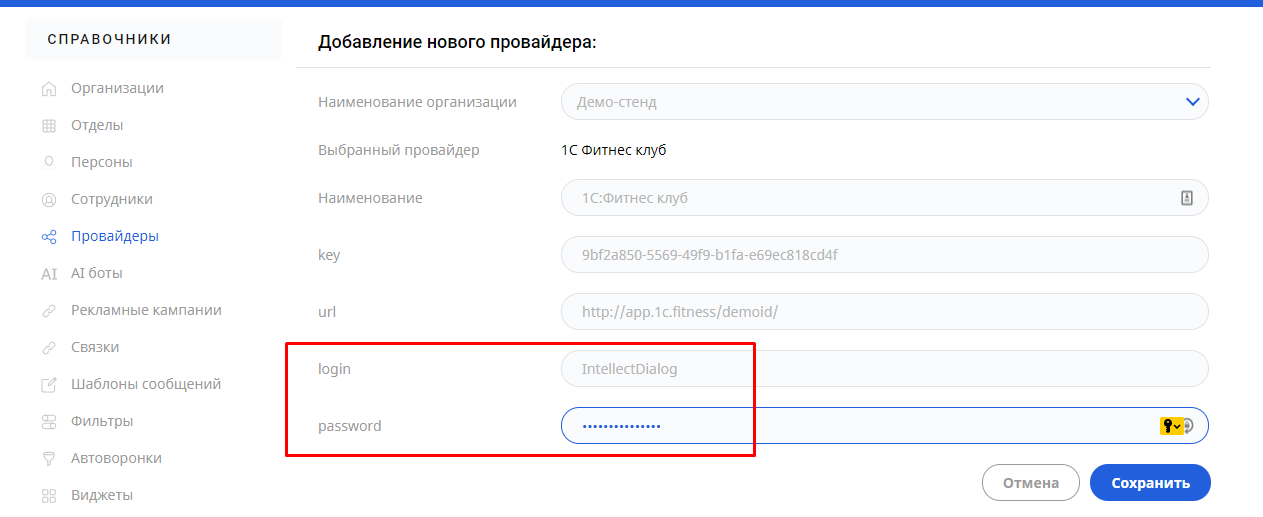Click the Отмена button
The height and width of the screenshot is (517, 1263).
tap(1030, 483)
